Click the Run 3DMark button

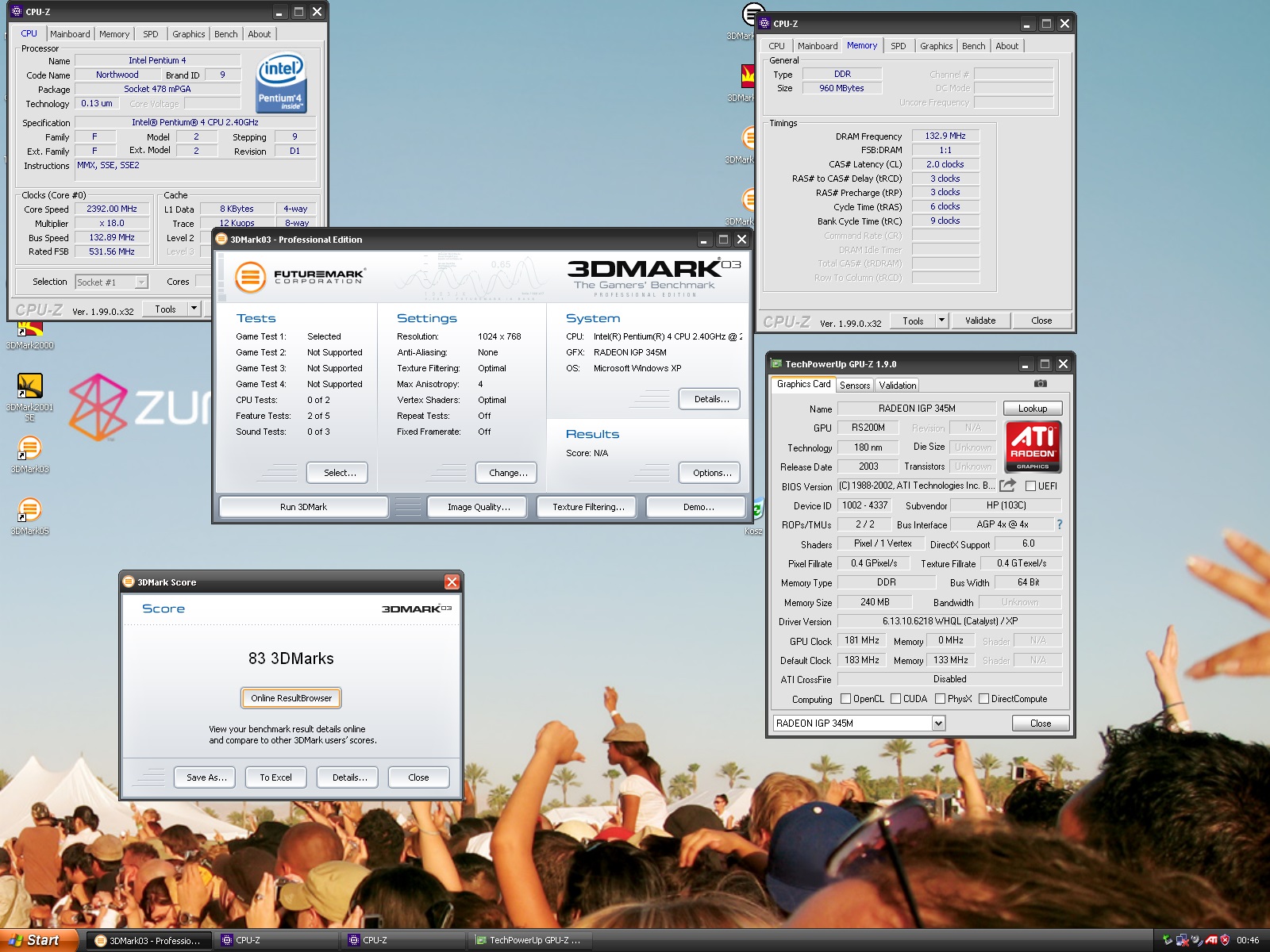coord(303,507)
